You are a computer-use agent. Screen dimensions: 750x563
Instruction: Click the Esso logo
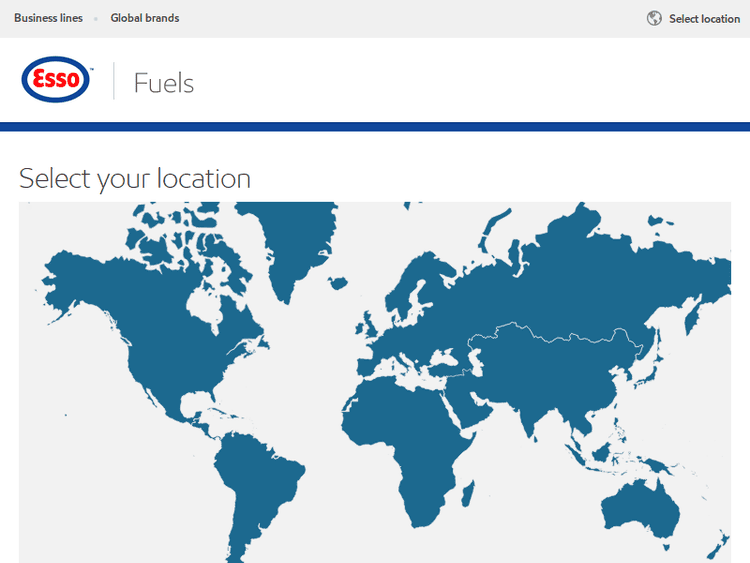[56, 81]
